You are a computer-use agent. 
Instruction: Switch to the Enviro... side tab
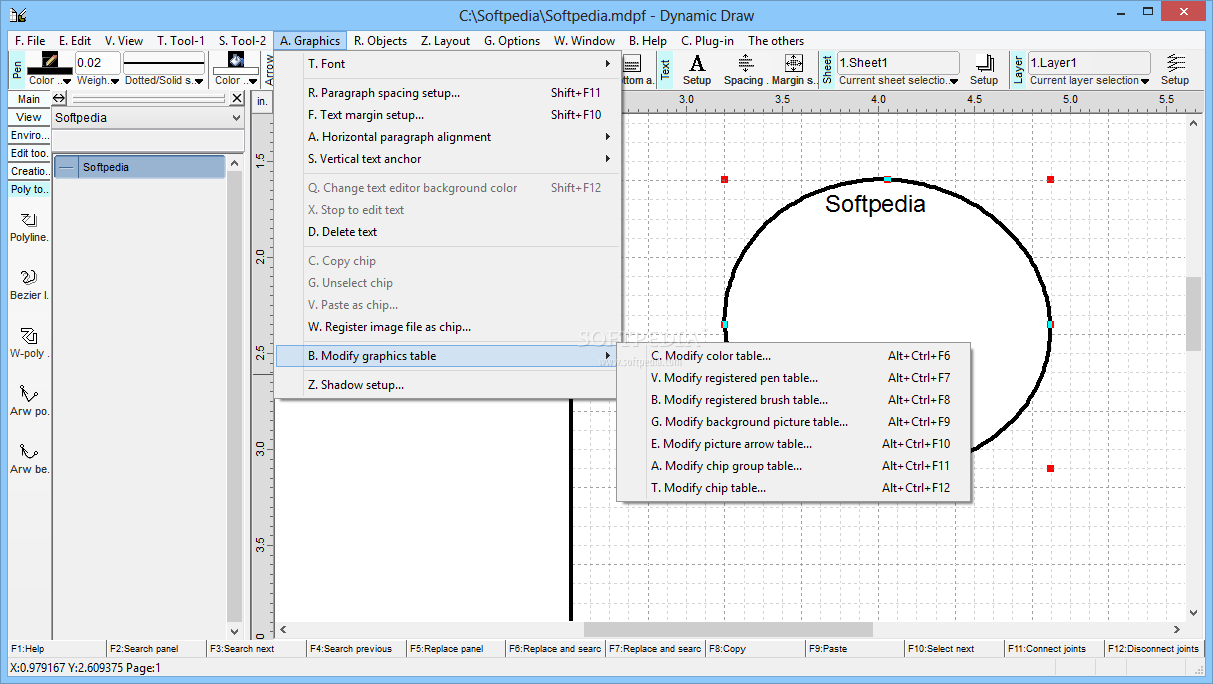(x=29, y=135)
